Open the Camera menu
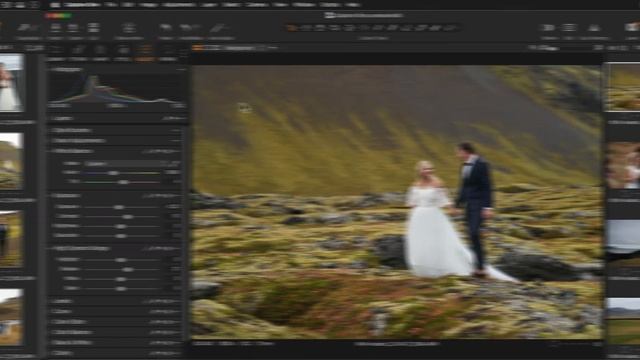This screenshot has height=360, width=640. 257,5
